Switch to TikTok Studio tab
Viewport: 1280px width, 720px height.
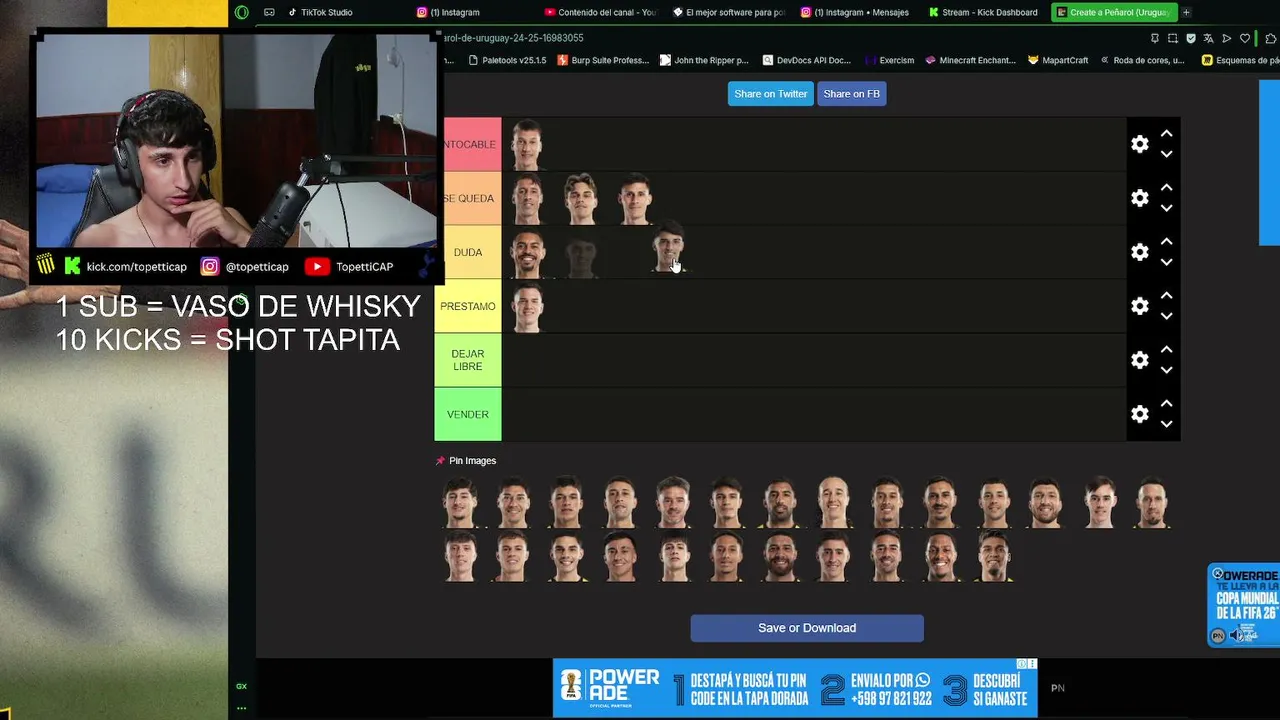pos(320,12)
